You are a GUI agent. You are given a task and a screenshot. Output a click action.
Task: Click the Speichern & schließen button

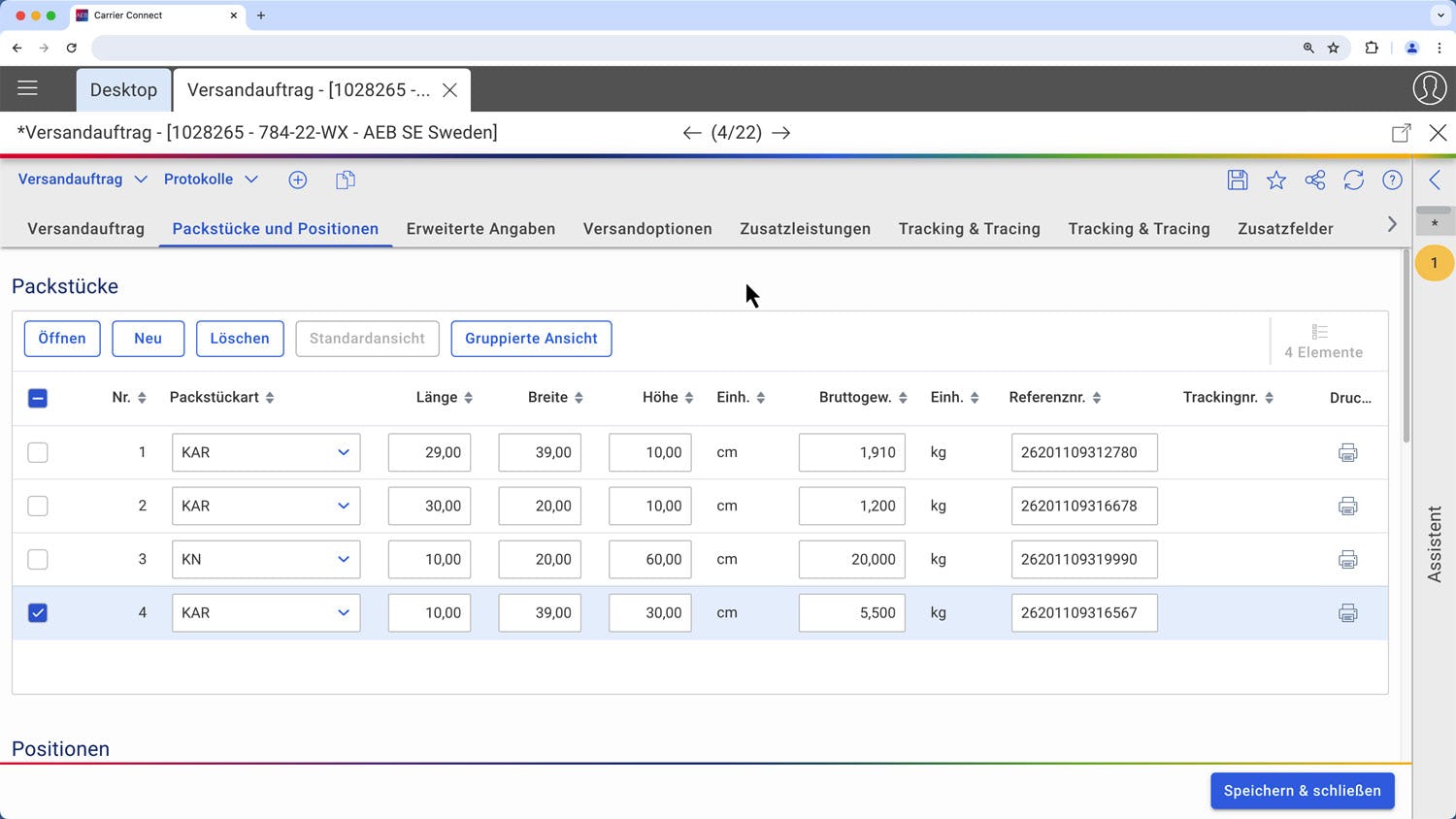point(1302,790)
